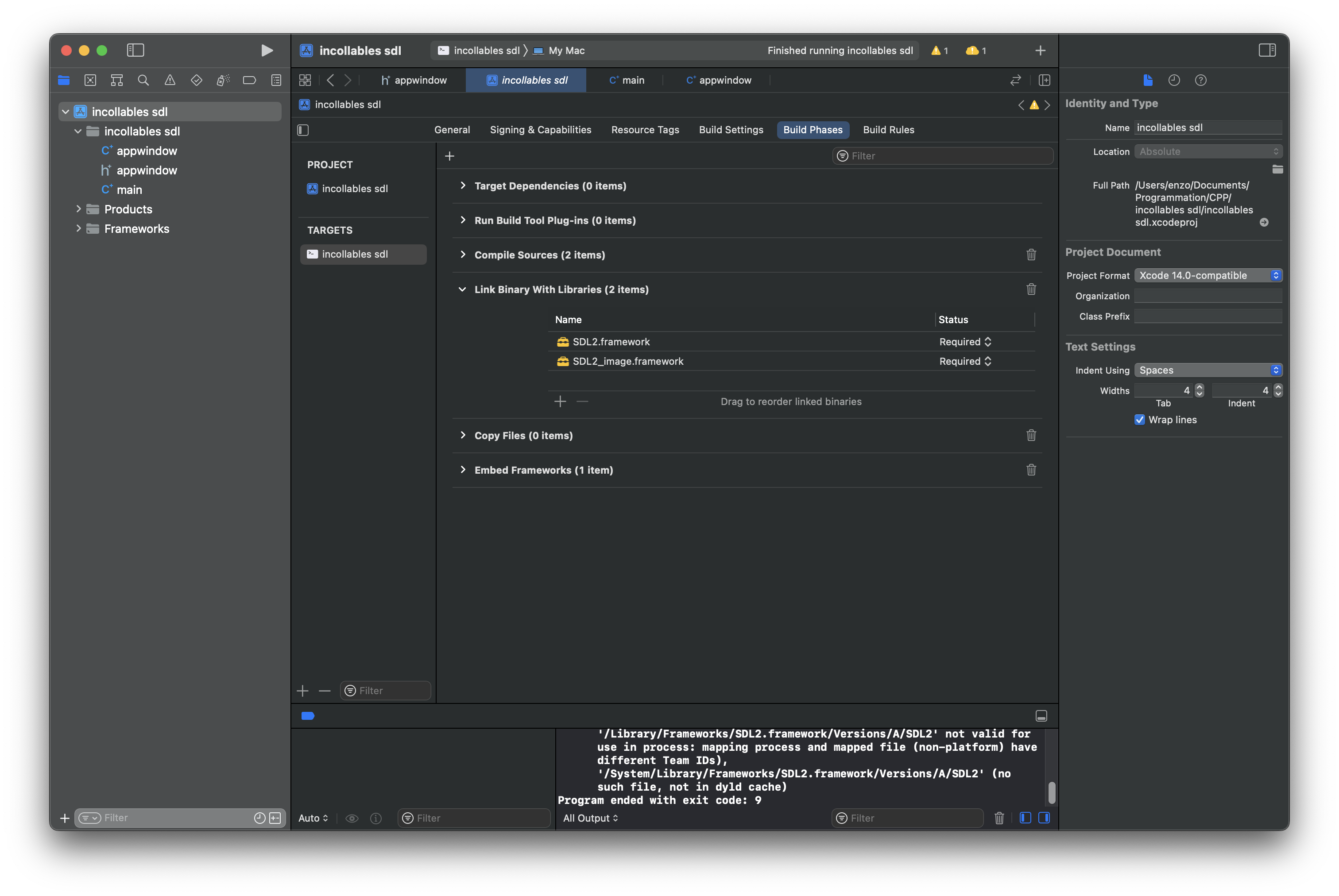Toggle the console pane button

click(1044, 818)
